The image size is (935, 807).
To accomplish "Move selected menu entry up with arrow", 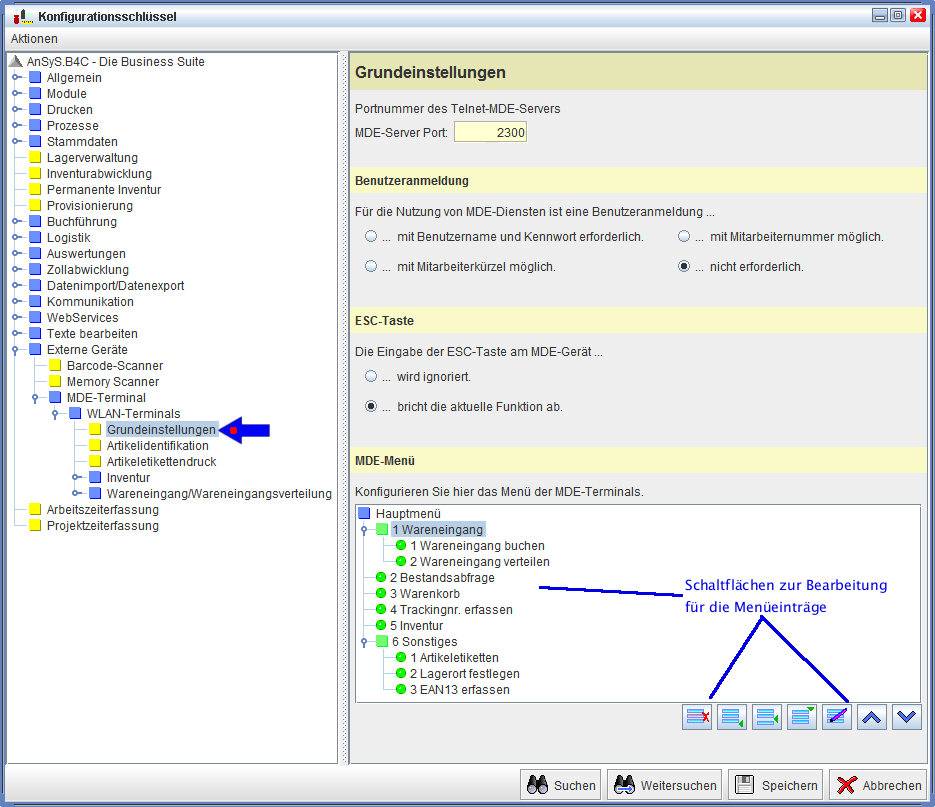I will [872, 717].
